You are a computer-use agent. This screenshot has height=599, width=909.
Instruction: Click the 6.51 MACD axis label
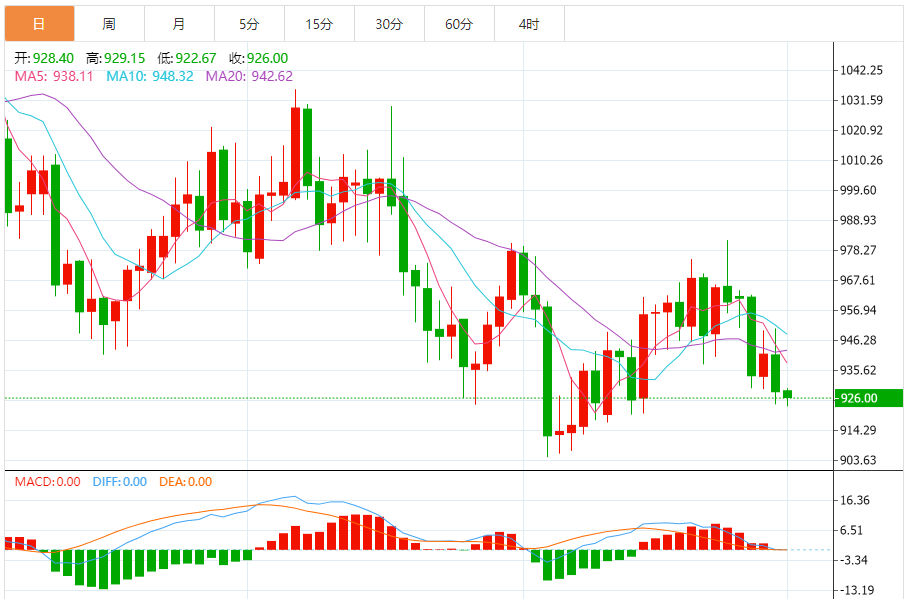point(852,530)
